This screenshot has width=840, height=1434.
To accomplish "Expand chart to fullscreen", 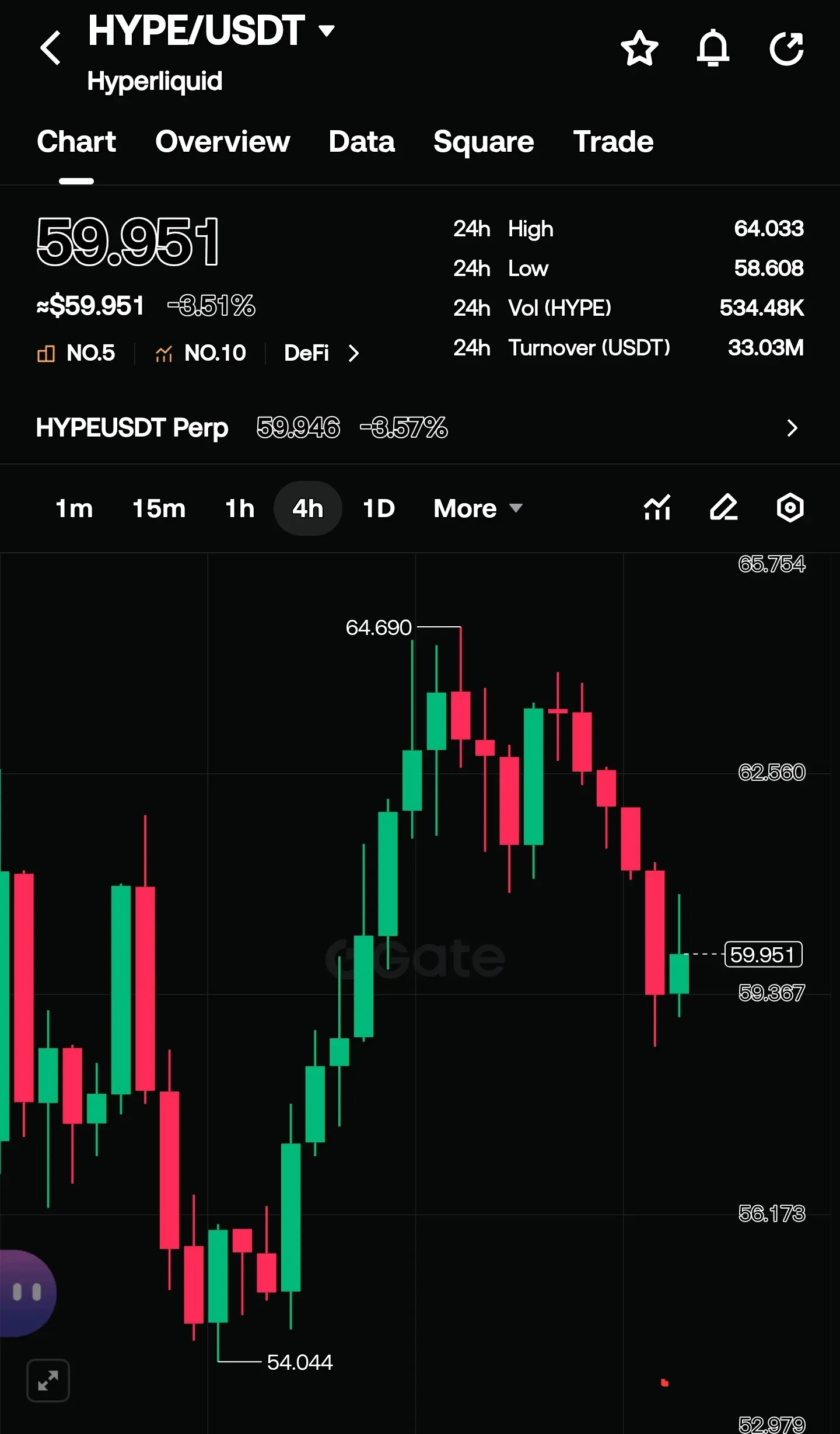I will click(x=48, y=1380).
